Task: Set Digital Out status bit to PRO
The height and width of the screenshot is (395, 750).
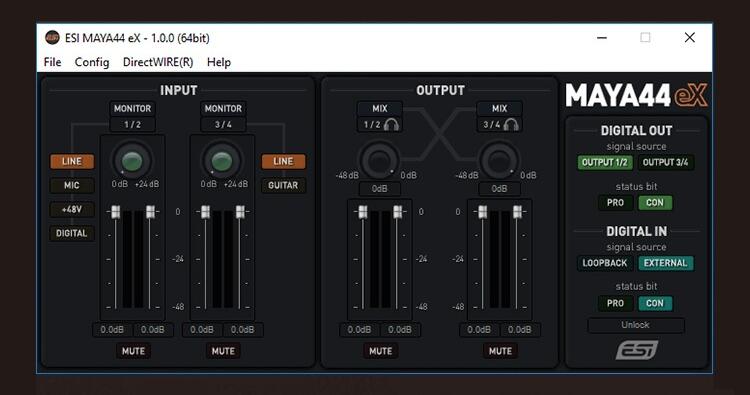Action: click(x=615, y=203)
